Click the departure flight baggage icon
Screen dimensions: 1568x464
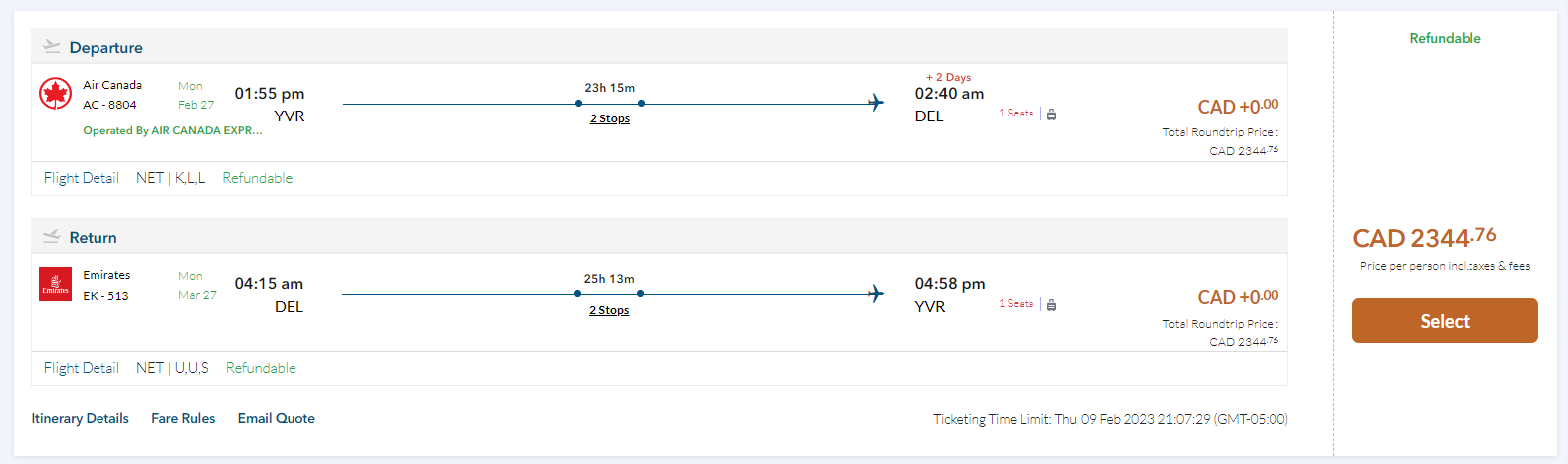click(1051, 115)
